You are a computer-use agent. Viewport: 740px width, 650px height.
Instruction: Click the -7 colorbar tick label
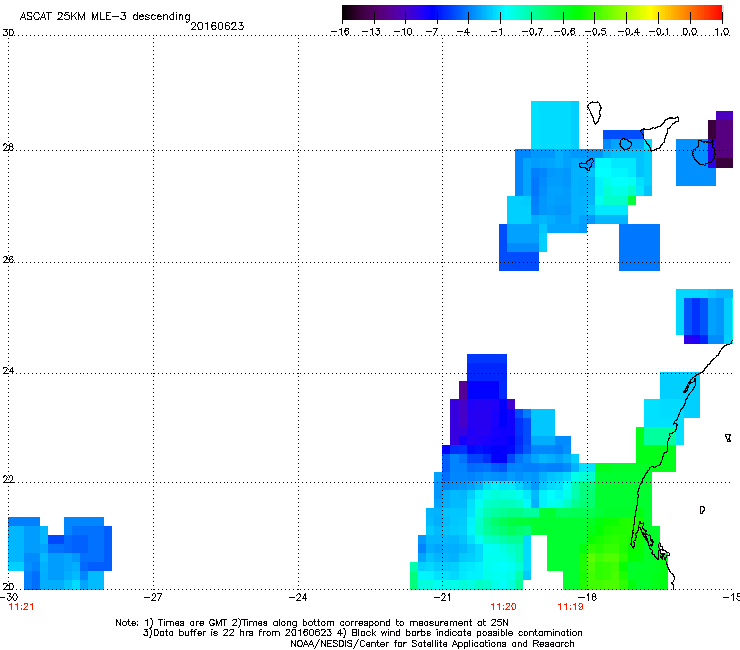pyautogui.click(x=432, y=32)
